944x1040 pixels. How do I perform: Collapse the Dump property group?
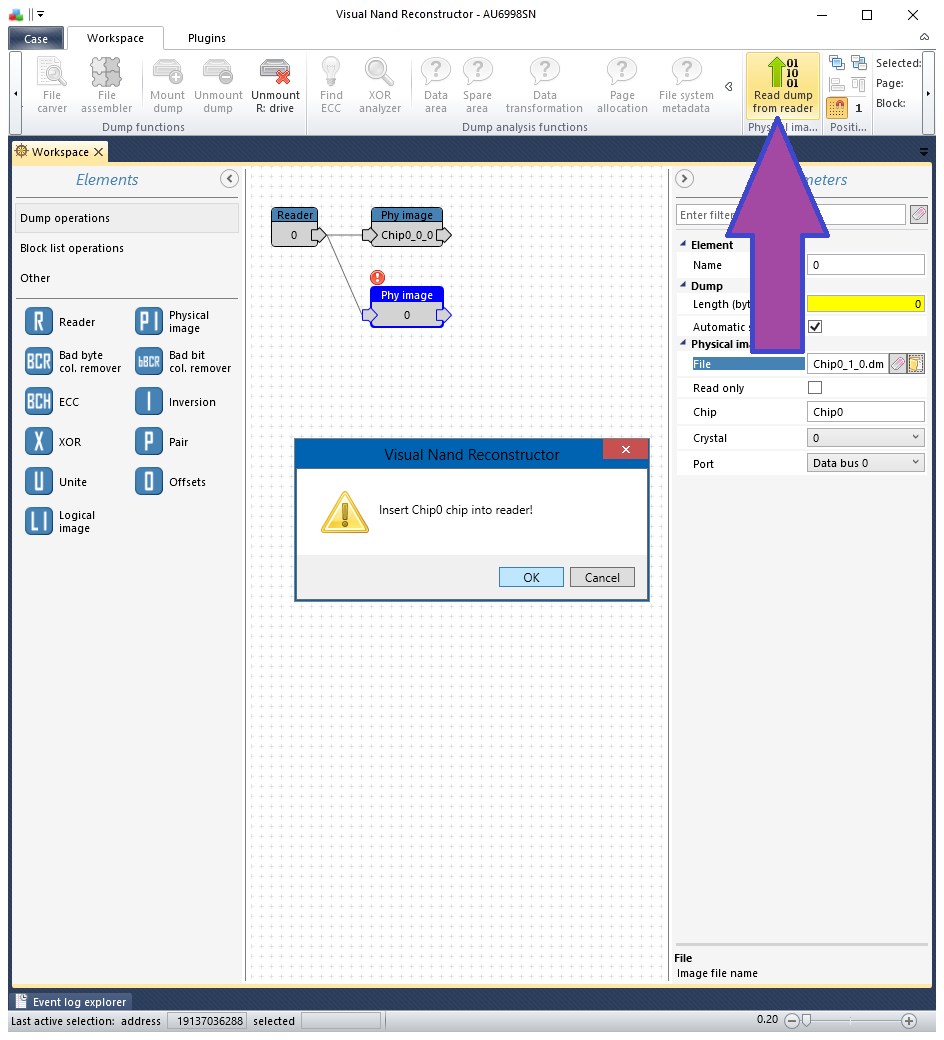[683, 285]
